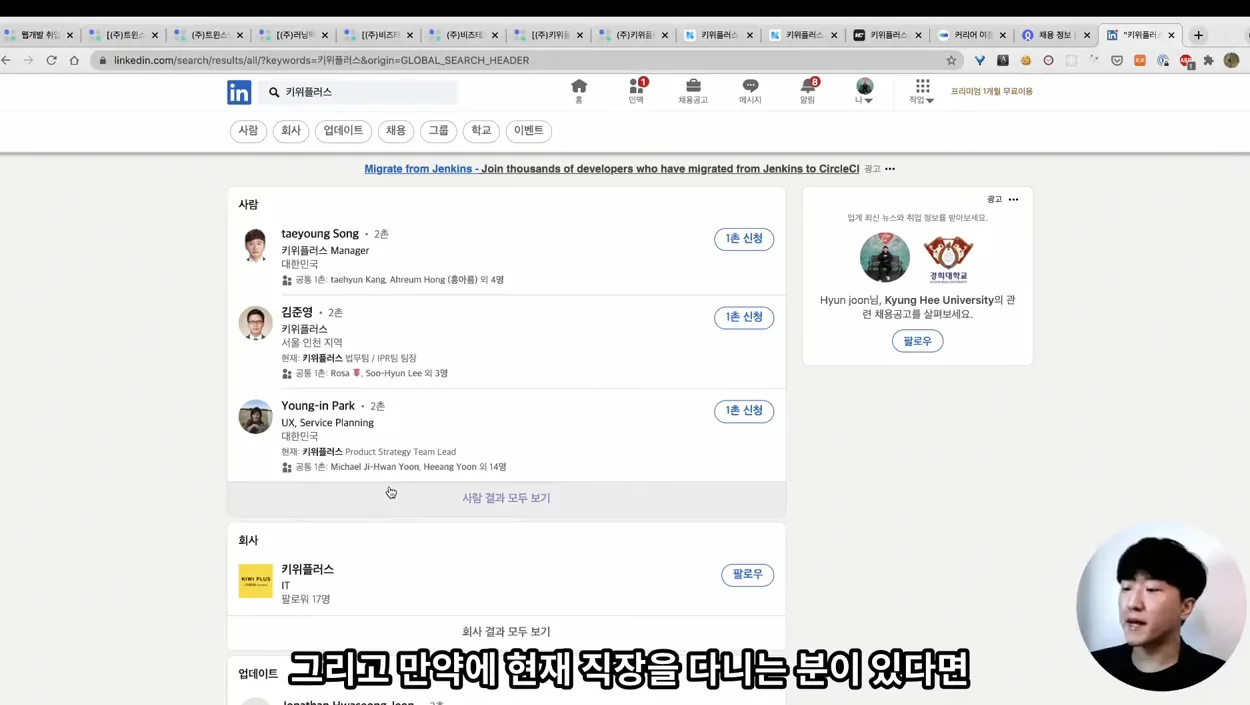Click Young-in Park's profile photo
The width and height of the screenshot is (1250, 705).
pos(256,417)
